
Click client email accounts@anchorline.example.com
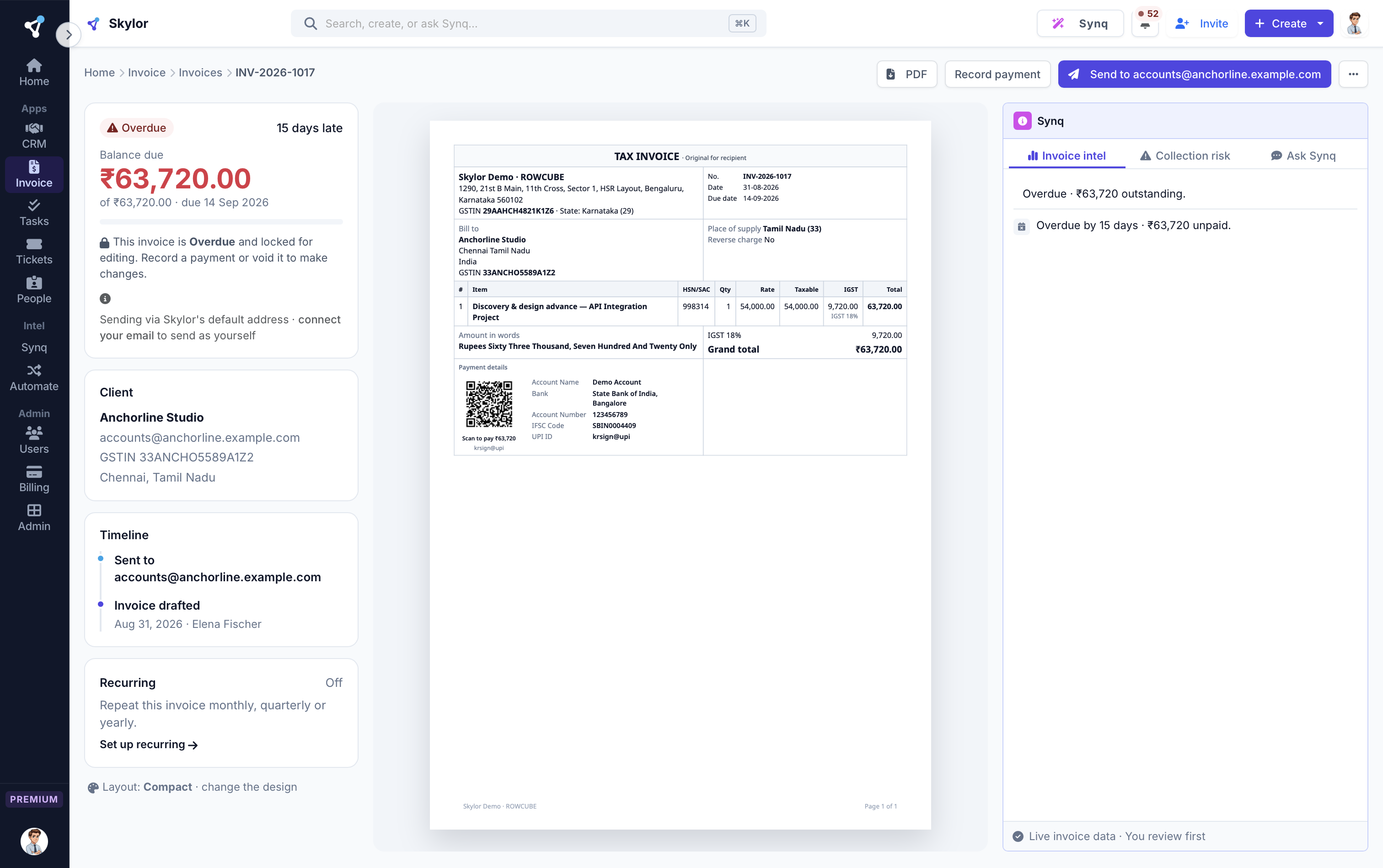pos(200,438)
